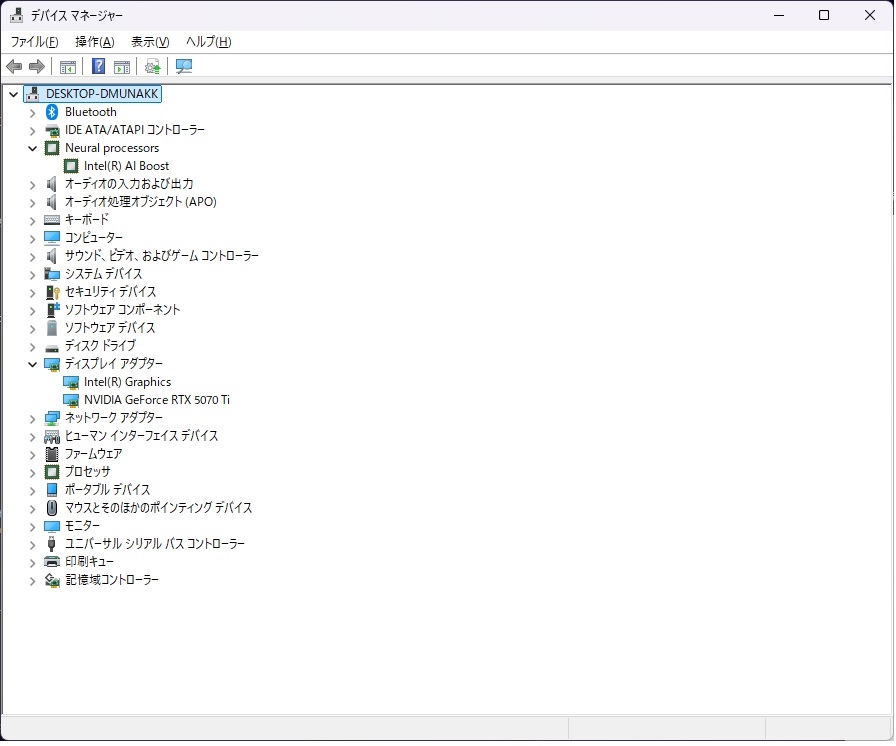
Task: Click the NVIDIA GeForce RTX 5070 Ti icon
Action: [x=71, y=400]
